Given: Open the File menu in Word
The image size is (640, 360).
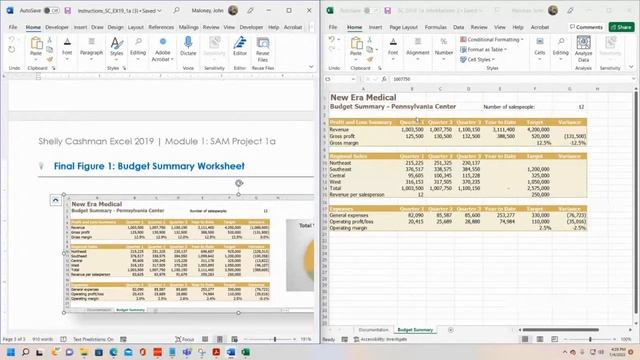Looking at the screenshot, I should click(13, 27).
